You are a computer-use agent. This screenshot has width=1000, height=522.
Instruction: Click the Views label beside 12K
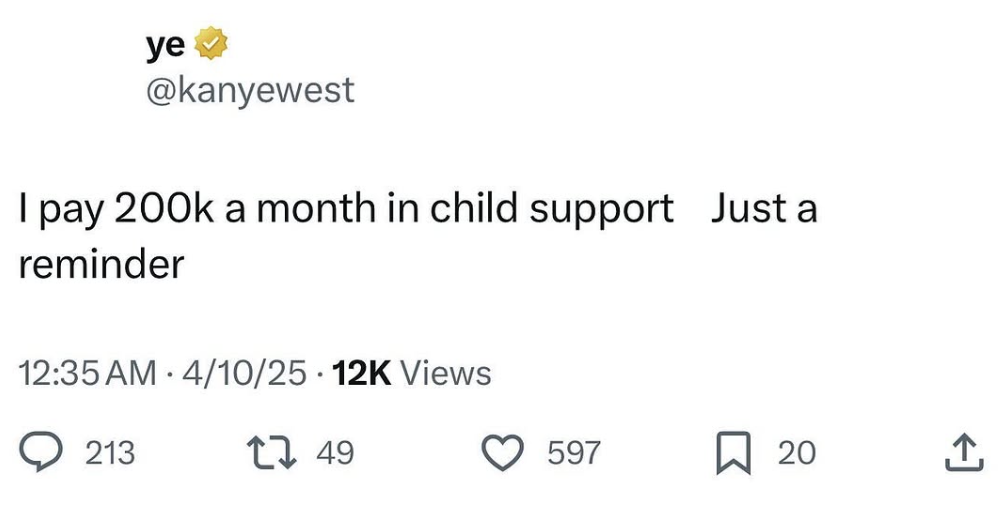click(445, 373)
